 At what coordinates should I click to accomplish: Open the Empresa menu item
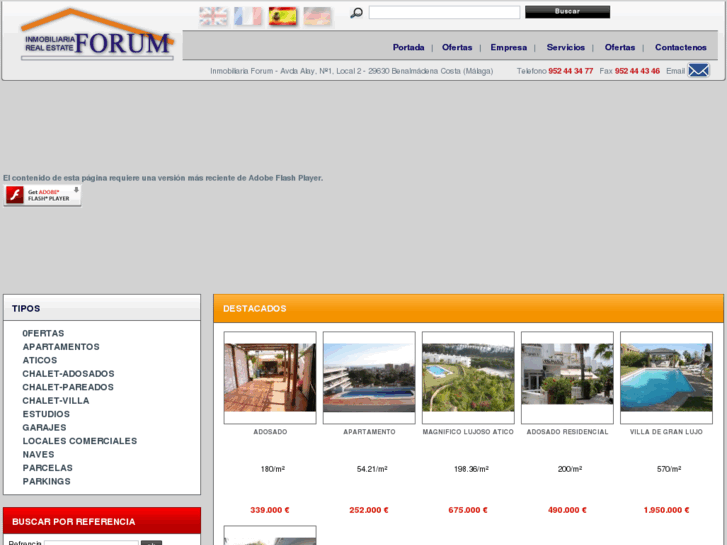click(509, 47)
